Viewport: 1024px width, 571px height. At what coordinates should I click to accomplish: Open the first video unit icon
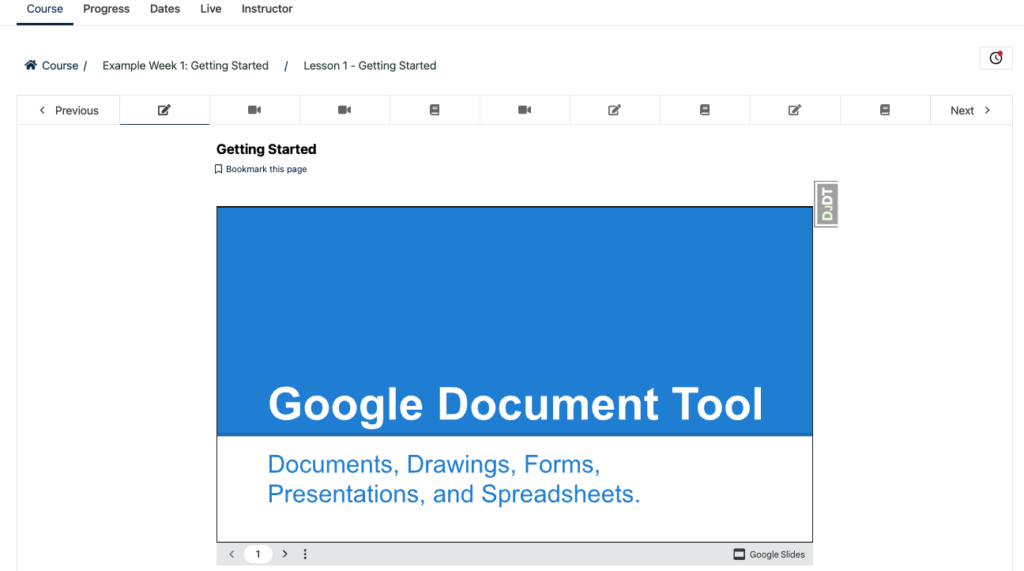pos(255,110)
